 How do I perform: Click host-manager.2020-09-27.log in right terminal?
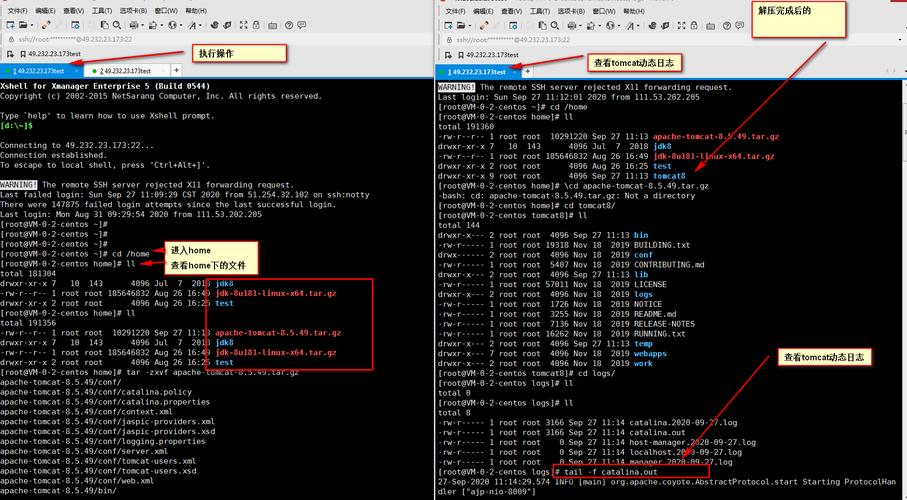pos(693,442)
